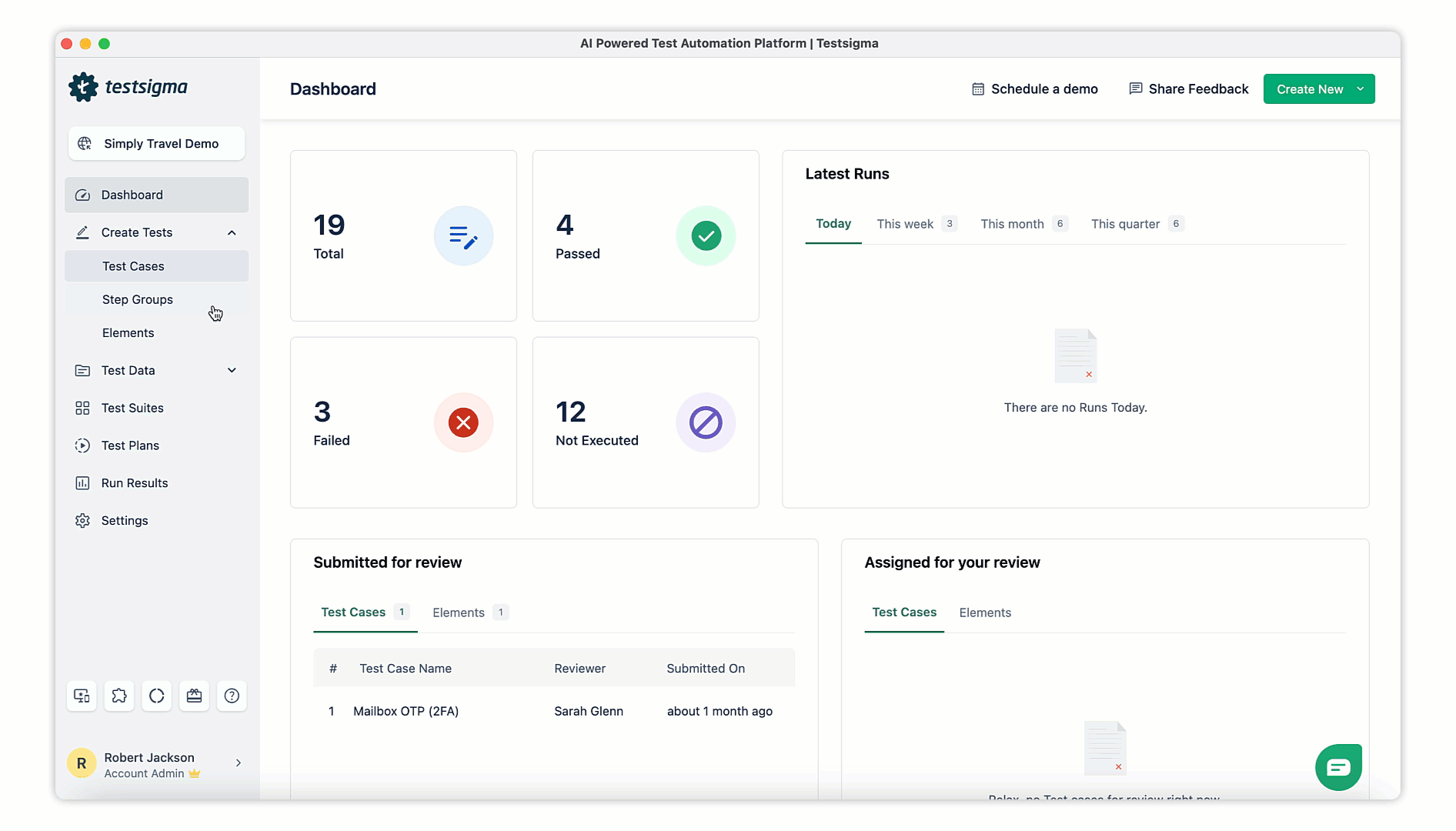This screenshot has height=831, width=1456.
Task: Click Share Feedback link
Action: coord(1188,89)
